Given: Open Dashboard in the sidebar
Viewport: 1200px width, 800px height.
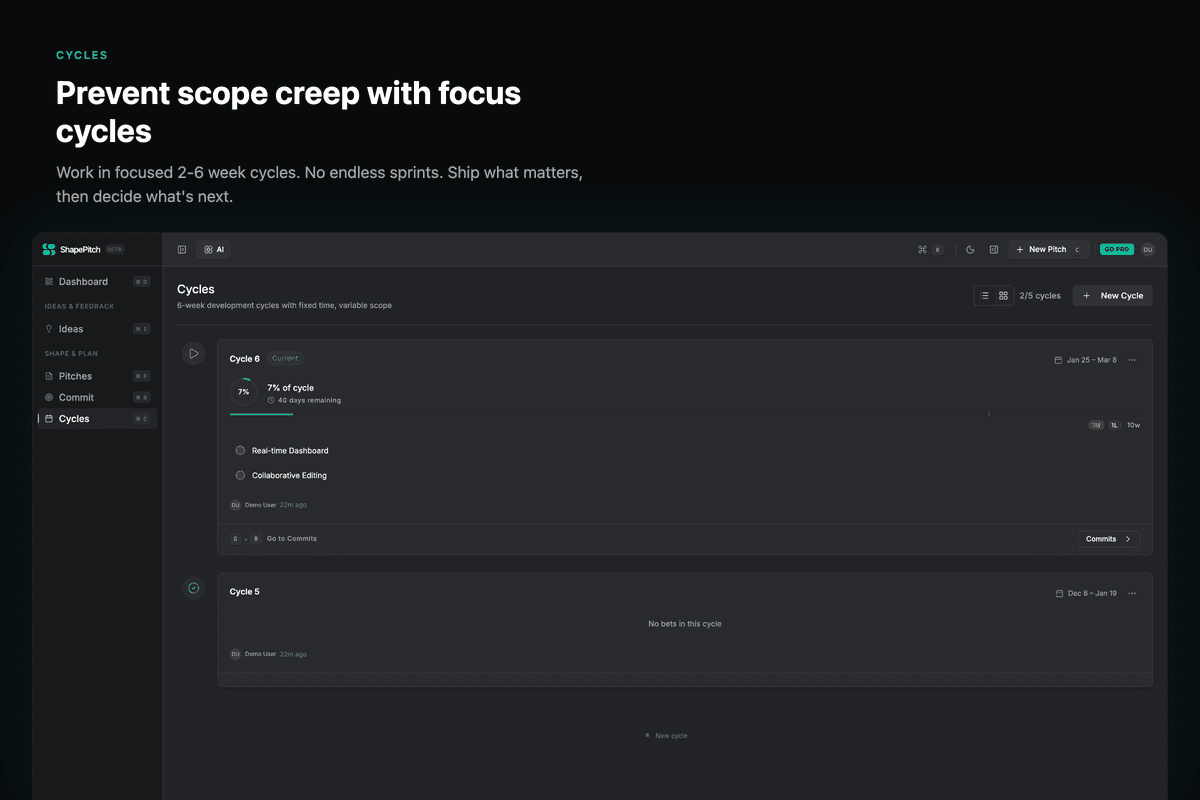Looking at the screenshot, I should [x=83, y=282].
